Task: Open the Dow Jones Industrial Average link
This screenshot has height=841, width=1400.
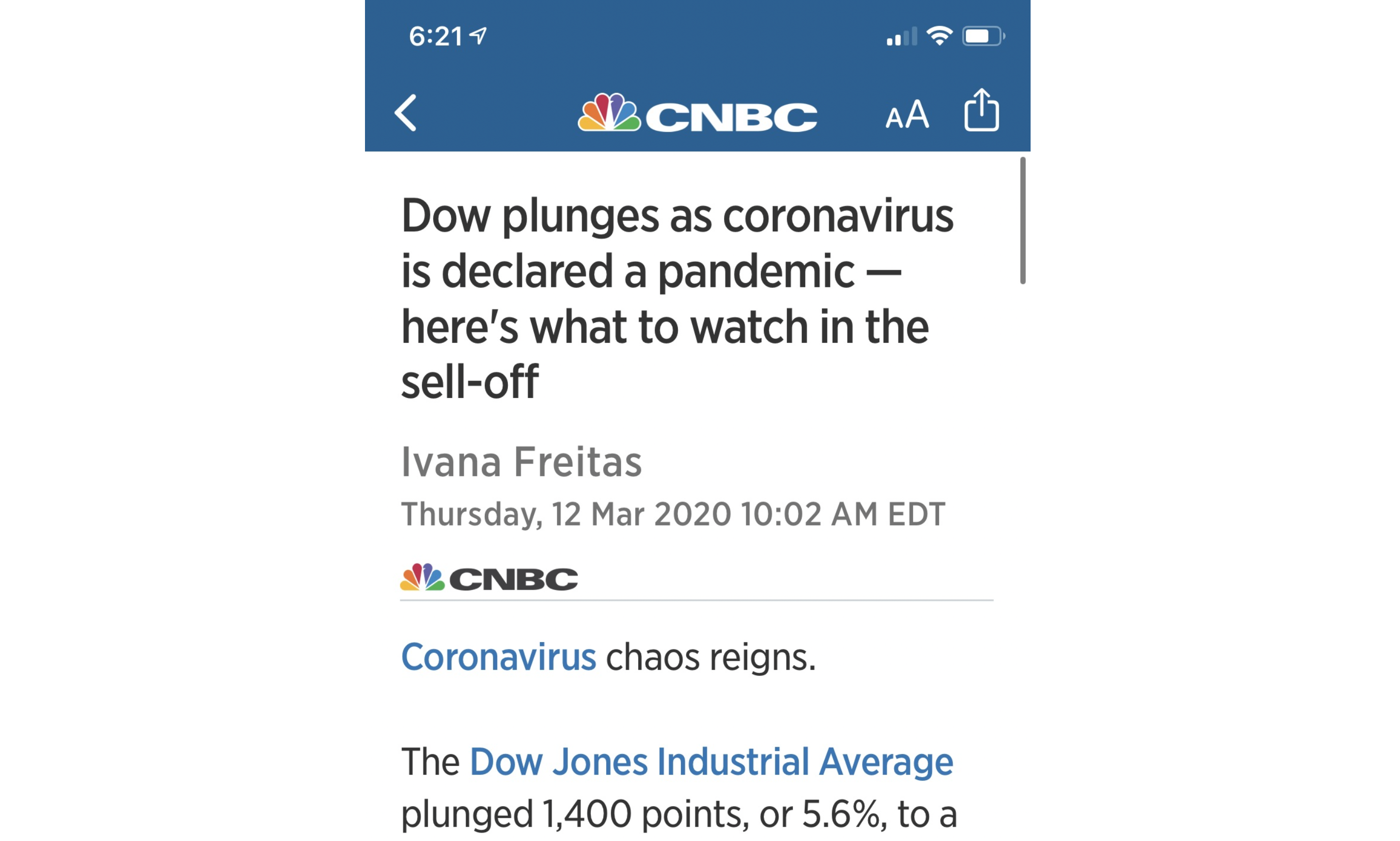Action: coord(711,761)
